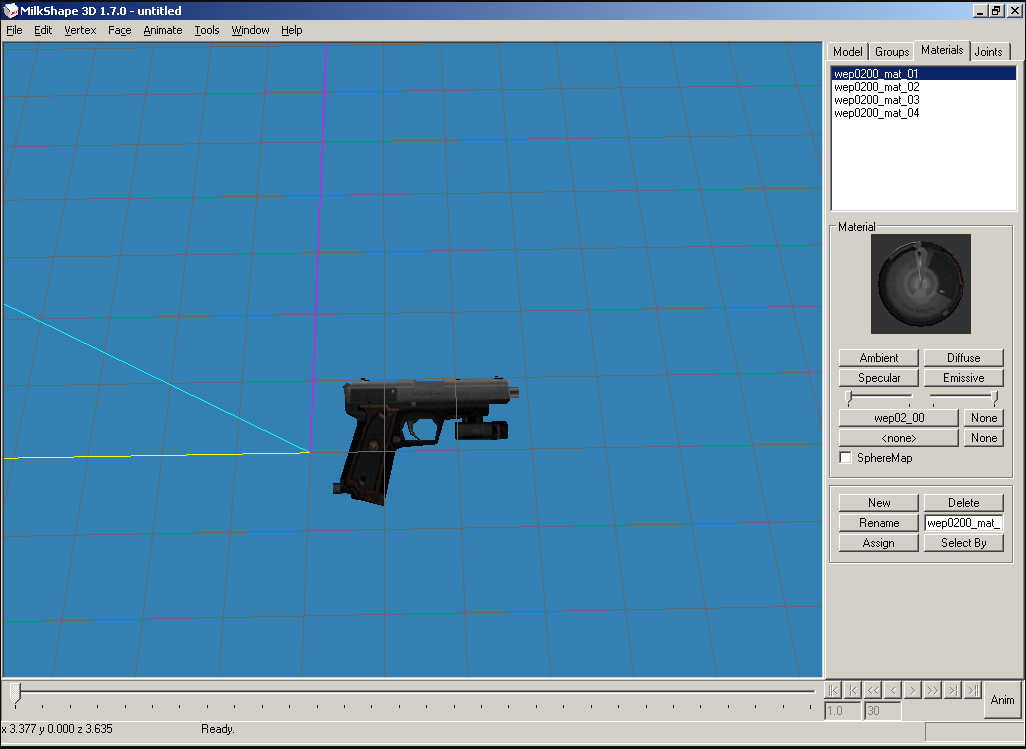Open the File menu
Screen dimensions: 1026x749
(x=14, y=30)
